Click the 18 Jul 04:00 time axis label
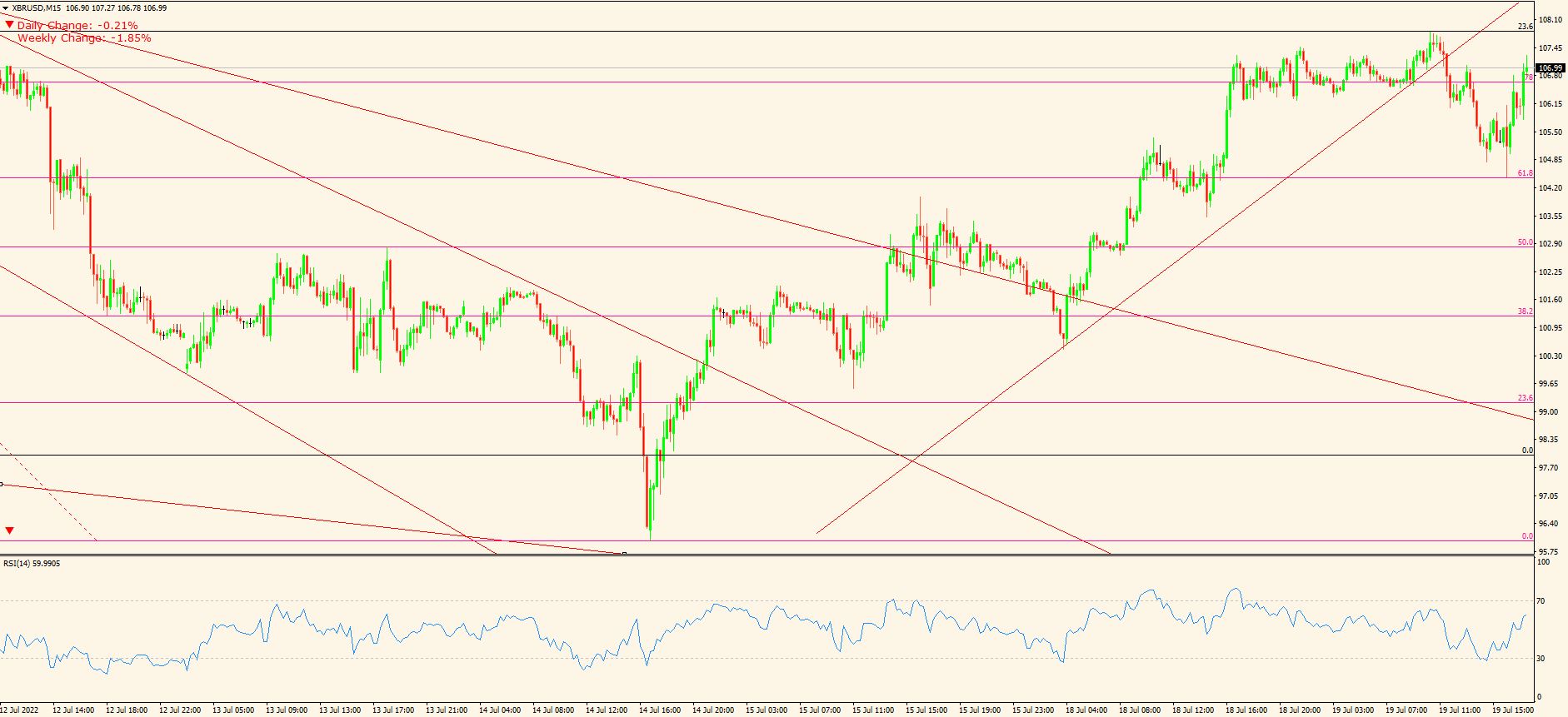Image resolution: width=1568 pixels, height=717 pixels. [1086, 710]
